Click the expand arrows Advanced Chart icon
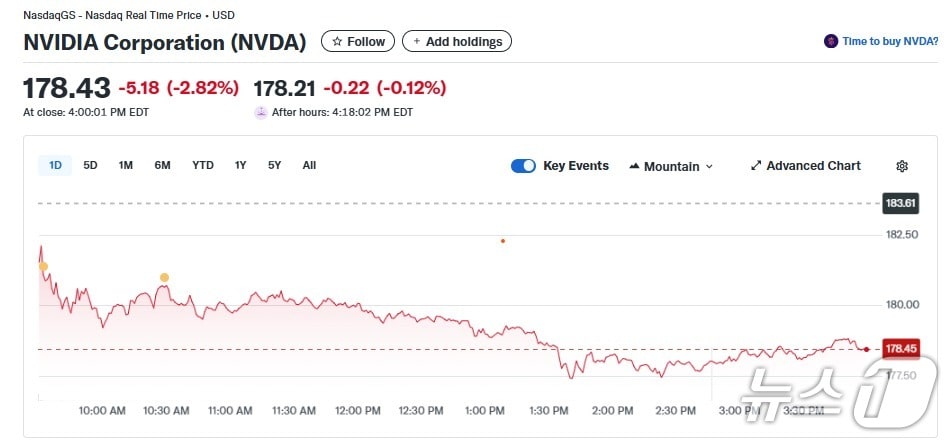 coord(756,166)
